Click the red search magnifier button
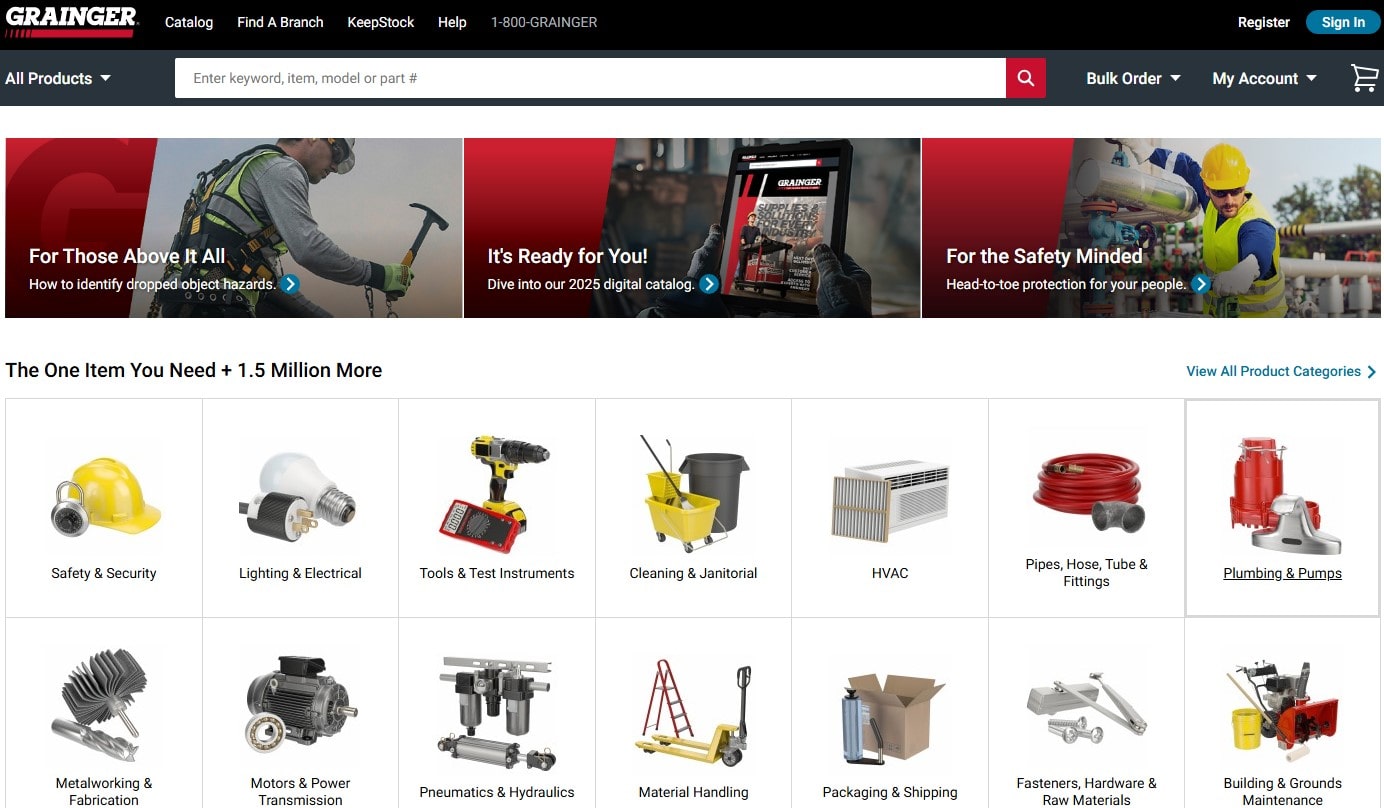Screen dimensions: 1384x808 1026,78
